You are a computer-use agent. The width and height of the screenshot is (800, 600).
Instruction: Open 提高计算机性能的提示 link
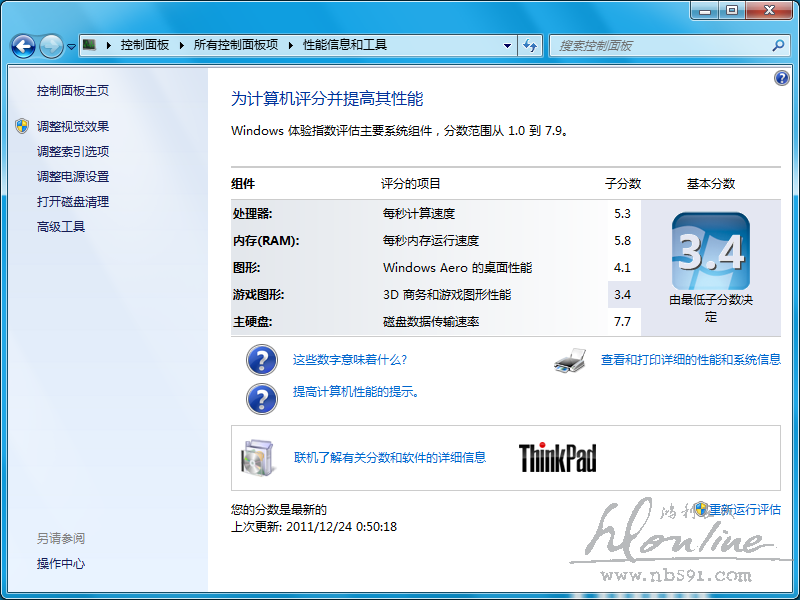(x=356, y=392)
